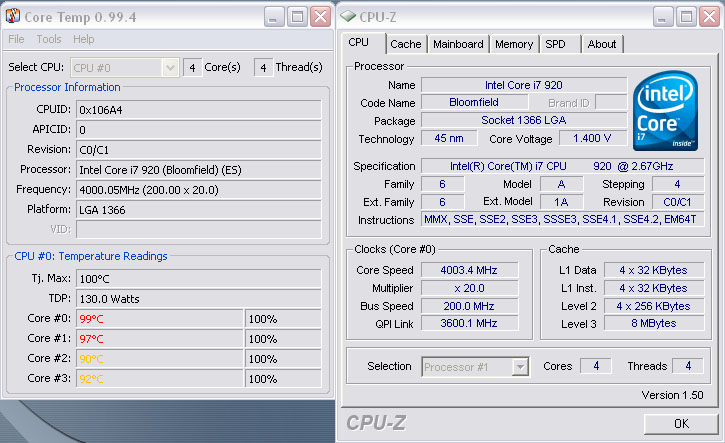Click the QPI Link value 3600.1 MHz
725x443 pixels.
pyautogui.click(x=469, y=323)
